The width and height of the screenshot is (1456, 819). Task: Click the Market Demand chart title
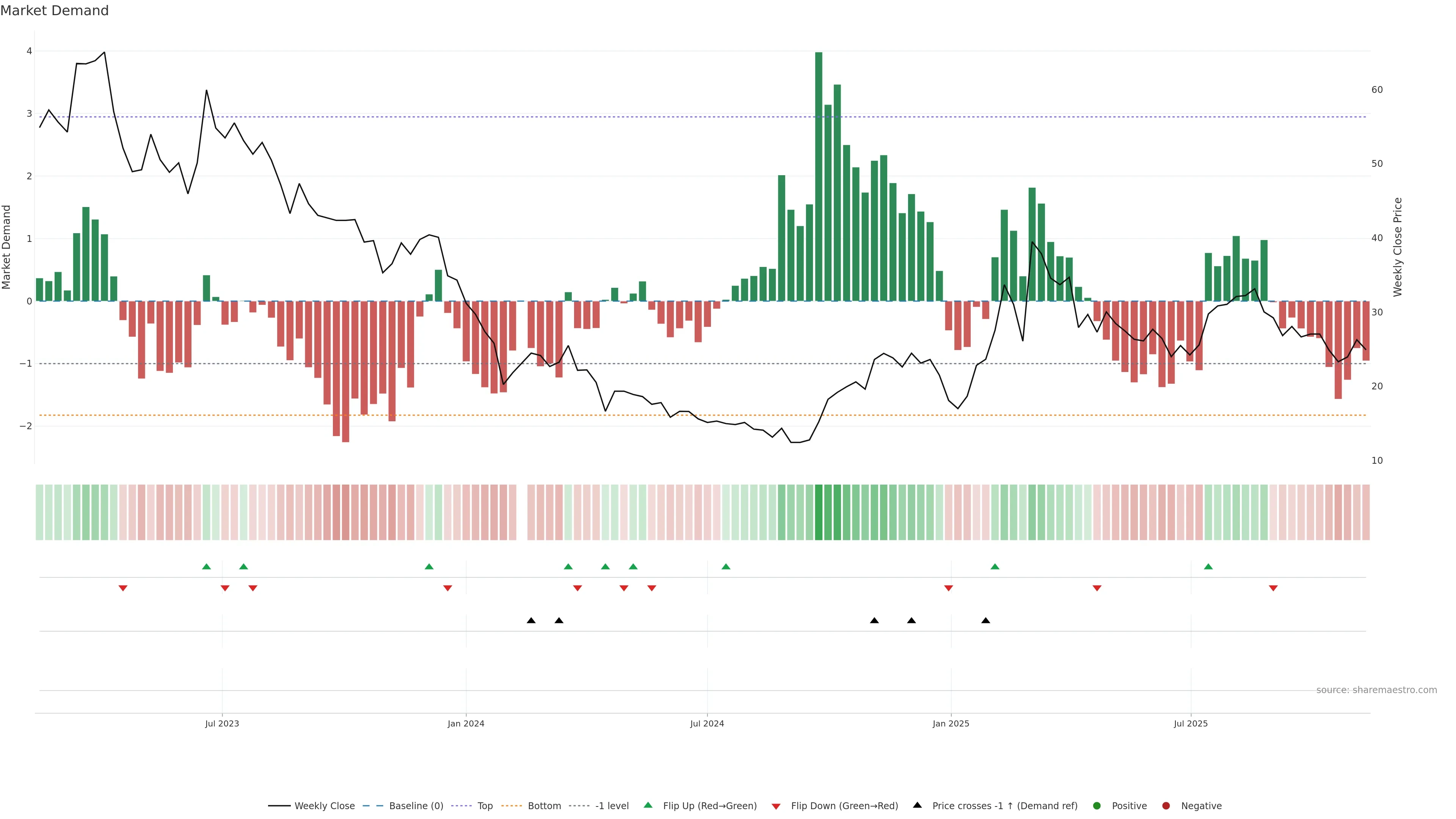pyautogui.click(x=54, y=11)
